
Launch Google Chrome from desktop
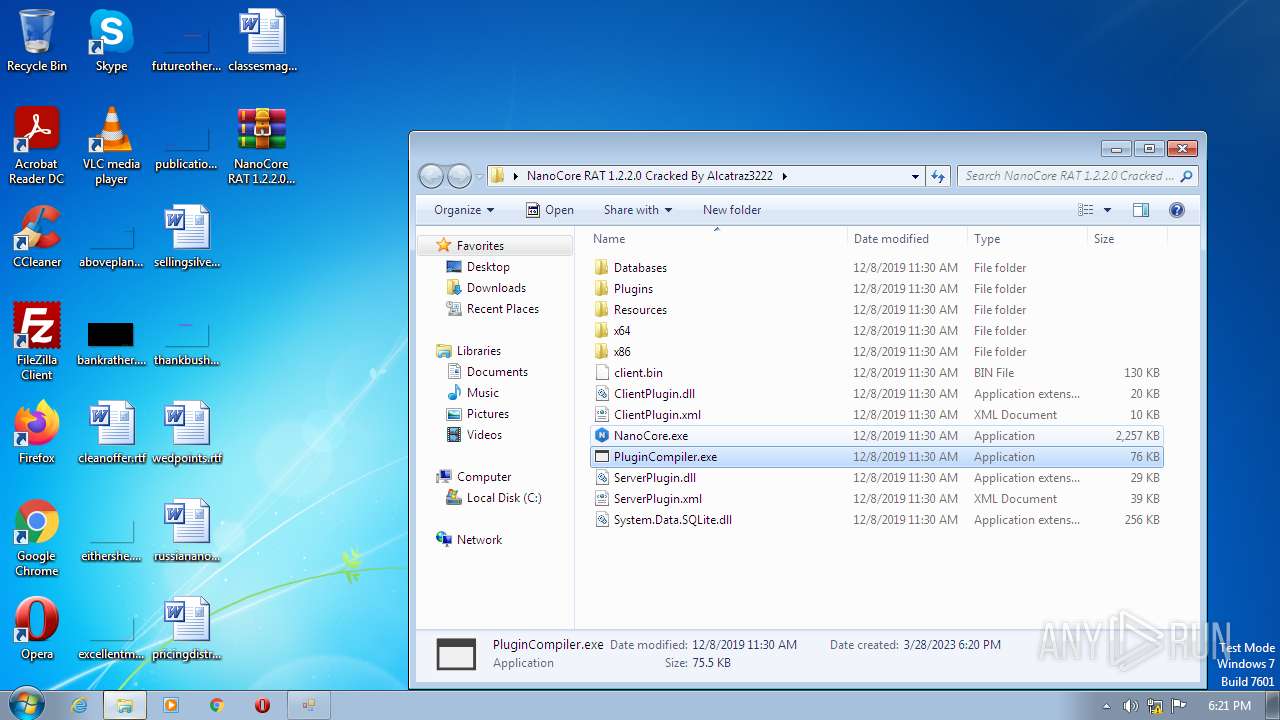coord(37,538)
